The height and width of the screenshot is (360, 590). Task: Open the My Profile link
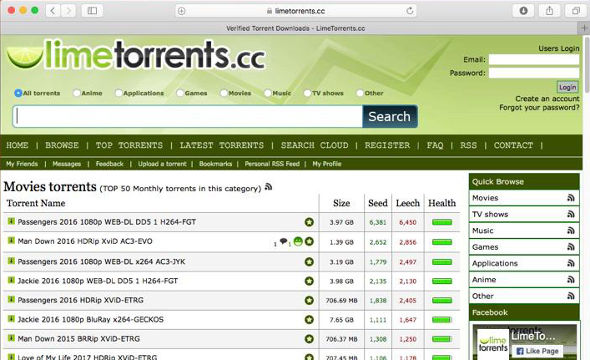tap(327, 164)
